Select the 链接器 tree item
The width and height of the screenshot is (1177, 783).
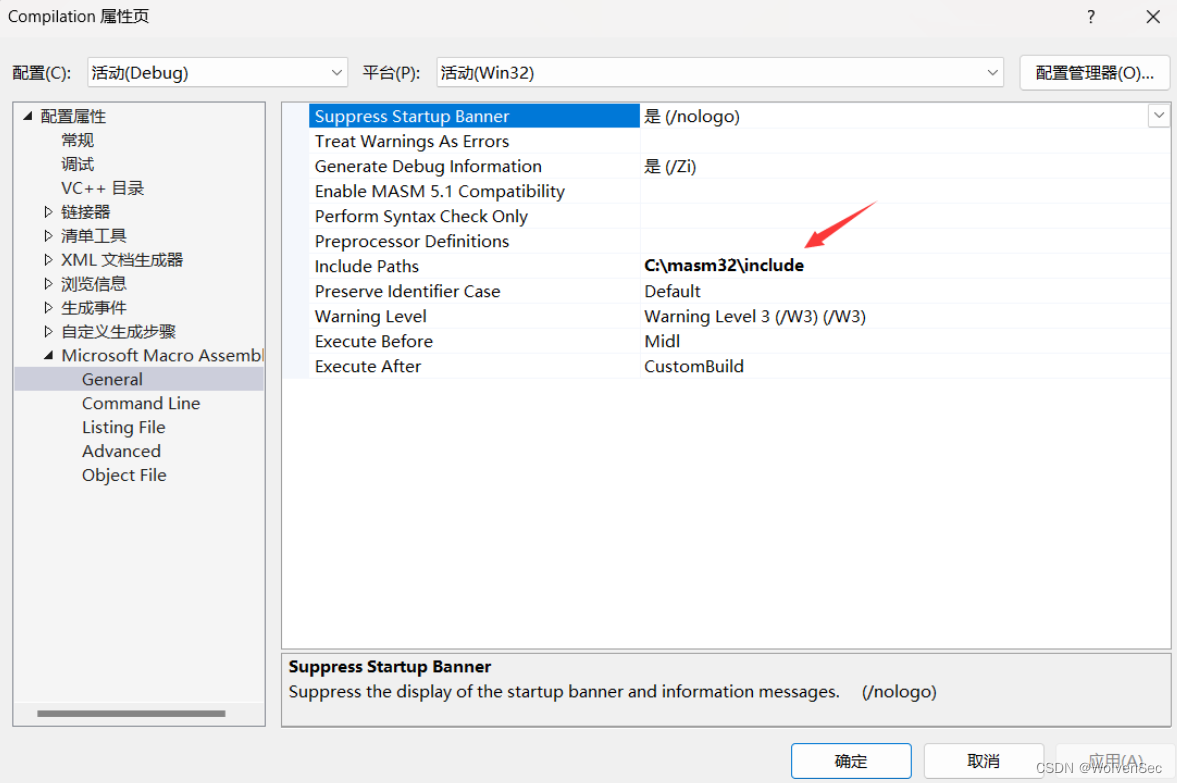click(x=86, y=212)
